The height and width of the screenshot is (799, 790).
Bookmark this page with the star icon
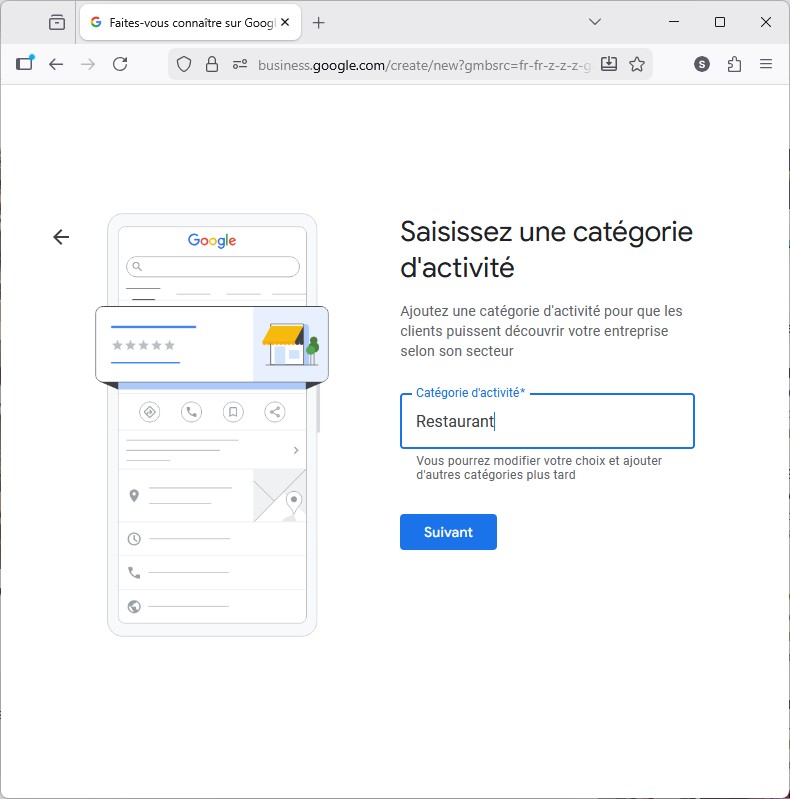pyautogui.click(x=637, y=64)
